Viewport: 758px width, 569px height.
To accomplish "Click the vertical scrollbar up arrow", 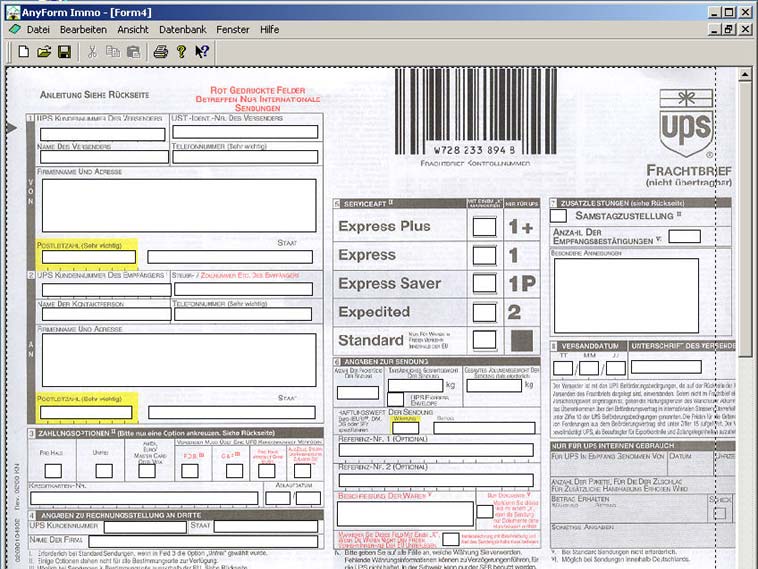I will (x=745, y=75).
